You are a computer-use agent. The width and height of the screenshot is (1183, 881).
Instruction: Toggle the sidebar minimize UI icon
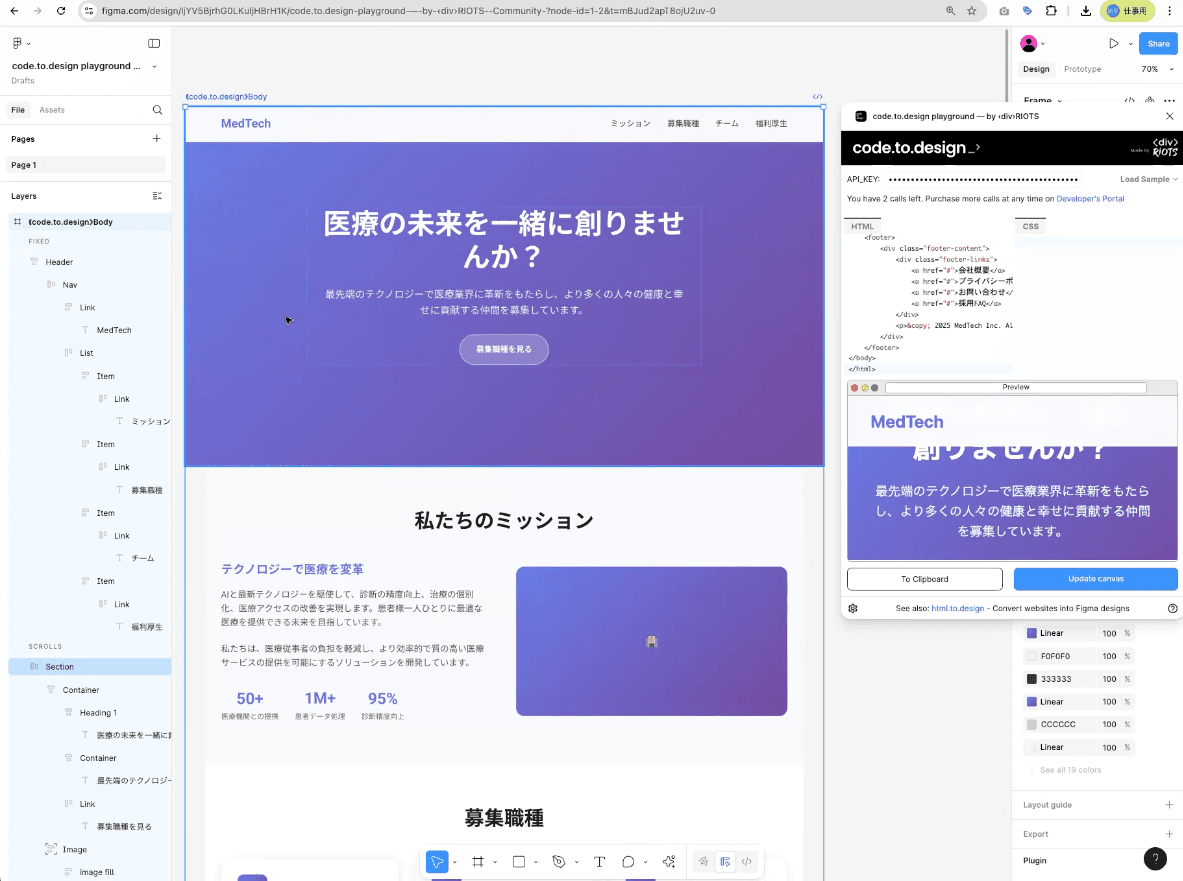154,44
